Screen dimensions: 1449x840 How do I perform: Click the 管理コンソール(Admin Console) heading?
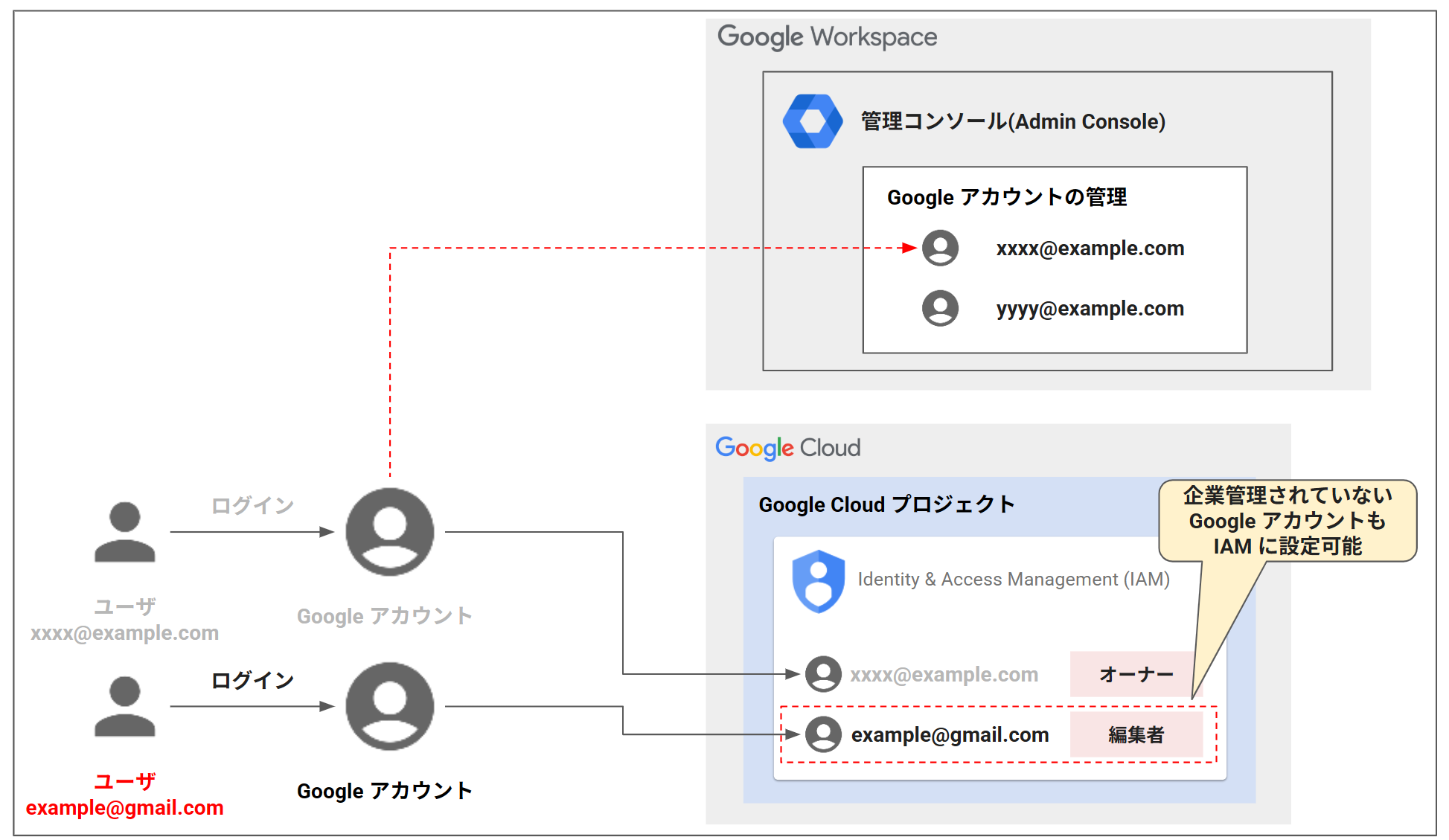[x=1013, y=121]
